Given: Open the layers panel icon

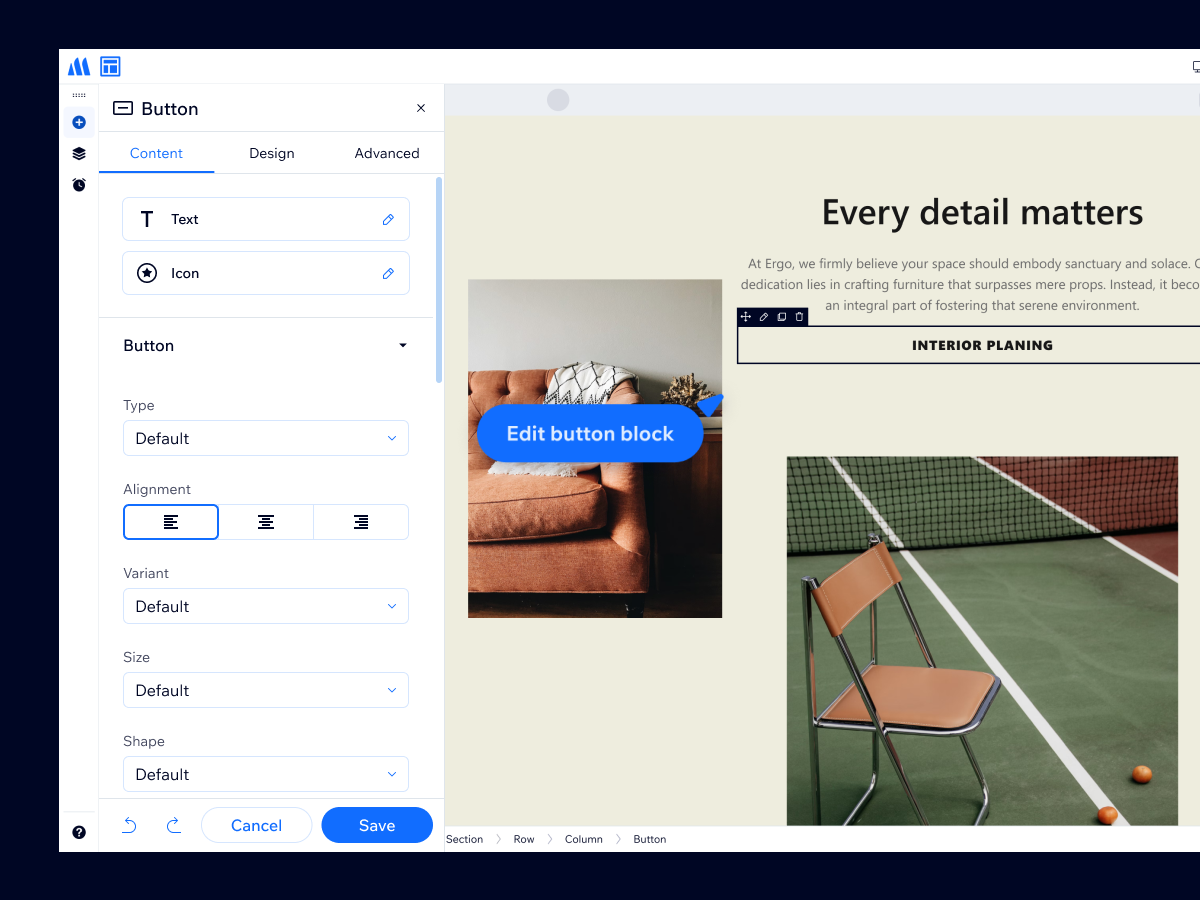Looking at the screenshot, I should 79,153.
